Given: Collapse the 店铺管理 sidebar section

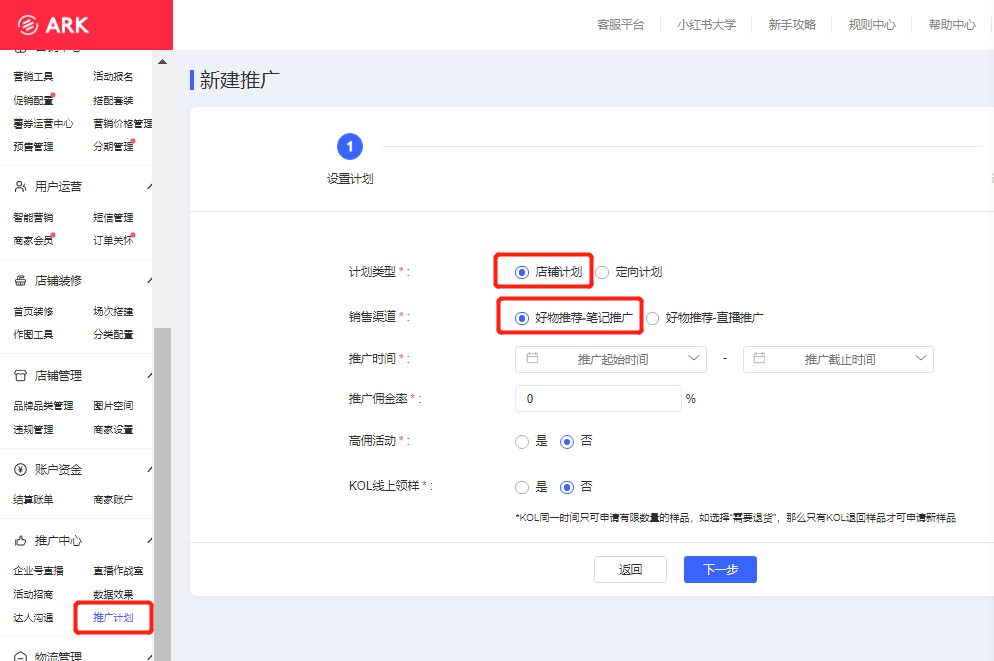Looking at the screenshot, I should (x=149, y=376).
